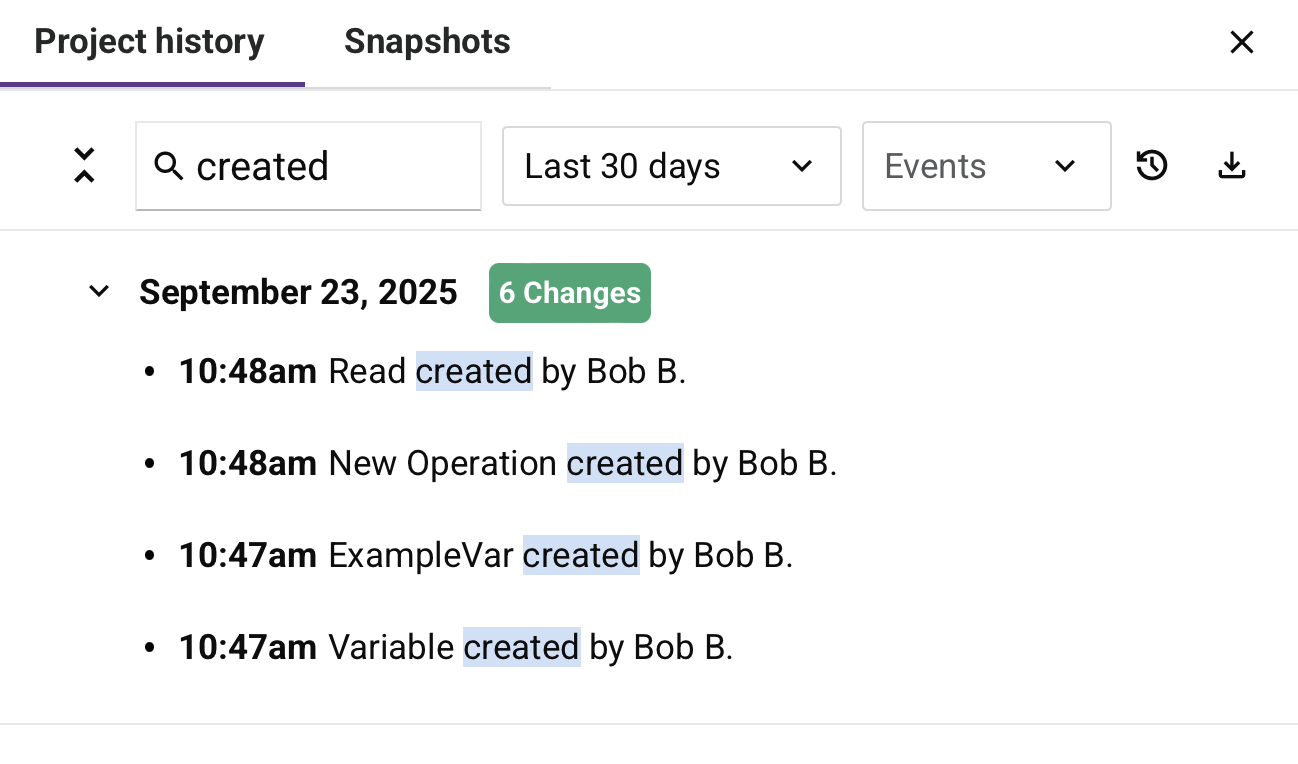Switch to the Project history tab
Viewport: 1298px width, 764px height.
click(x=150, y=42)
